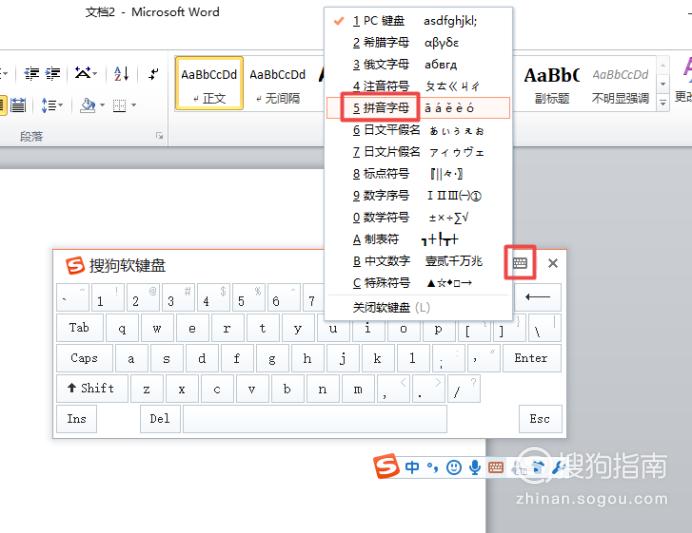Click the Esc key on soft keyboard

tap(540, 419)
